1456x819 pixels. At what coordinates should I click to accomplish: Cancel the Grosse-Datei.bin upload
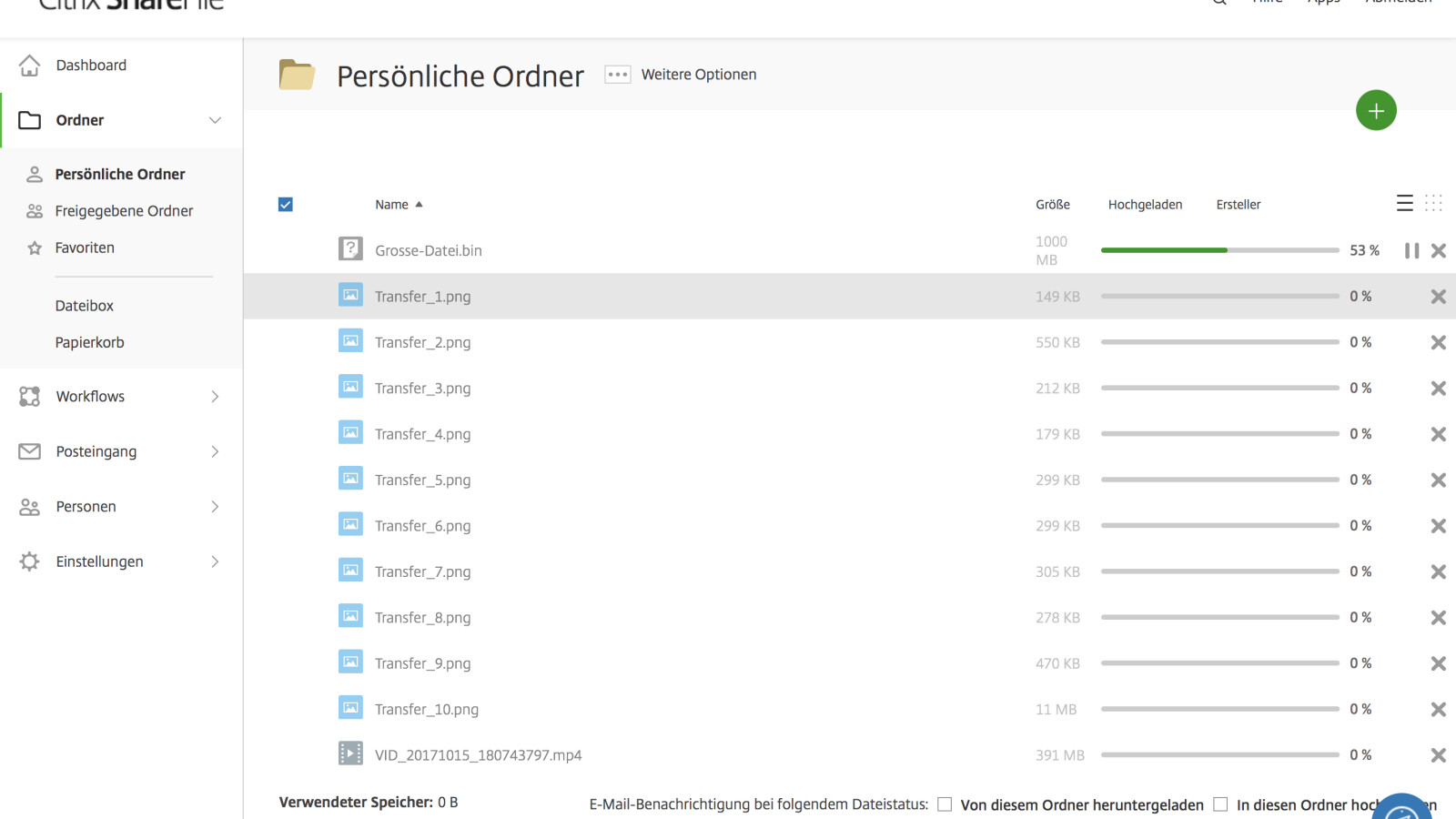(x=1438, y=250)
